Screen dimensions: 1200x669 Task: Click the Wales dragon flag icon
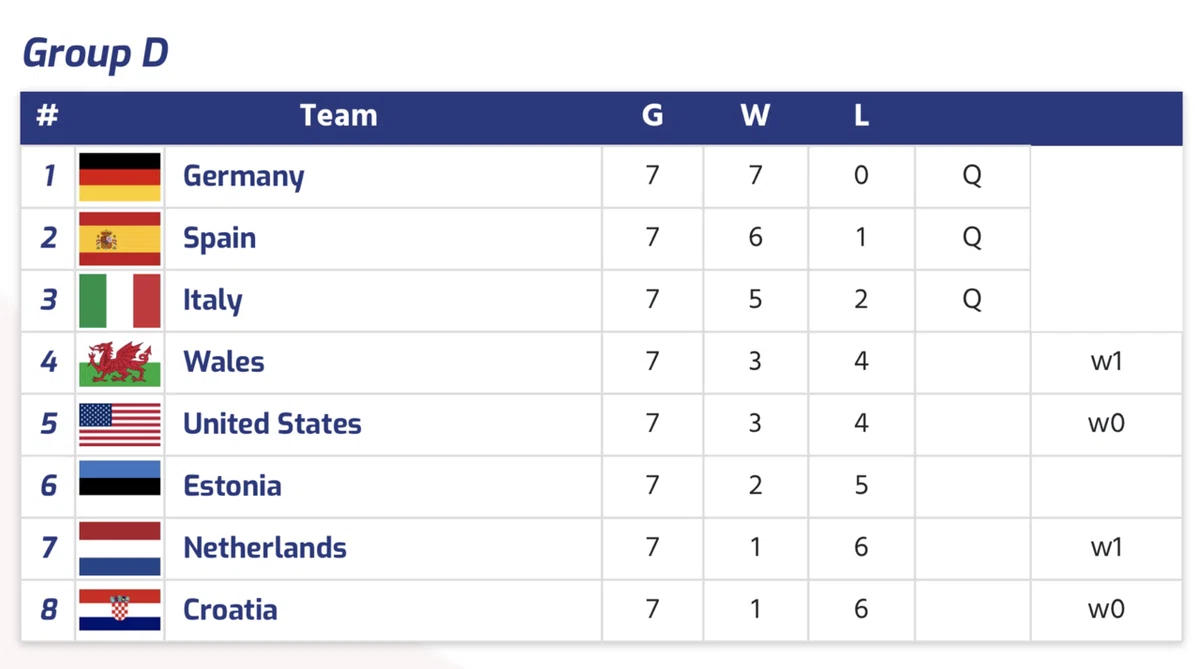[120, 363]
